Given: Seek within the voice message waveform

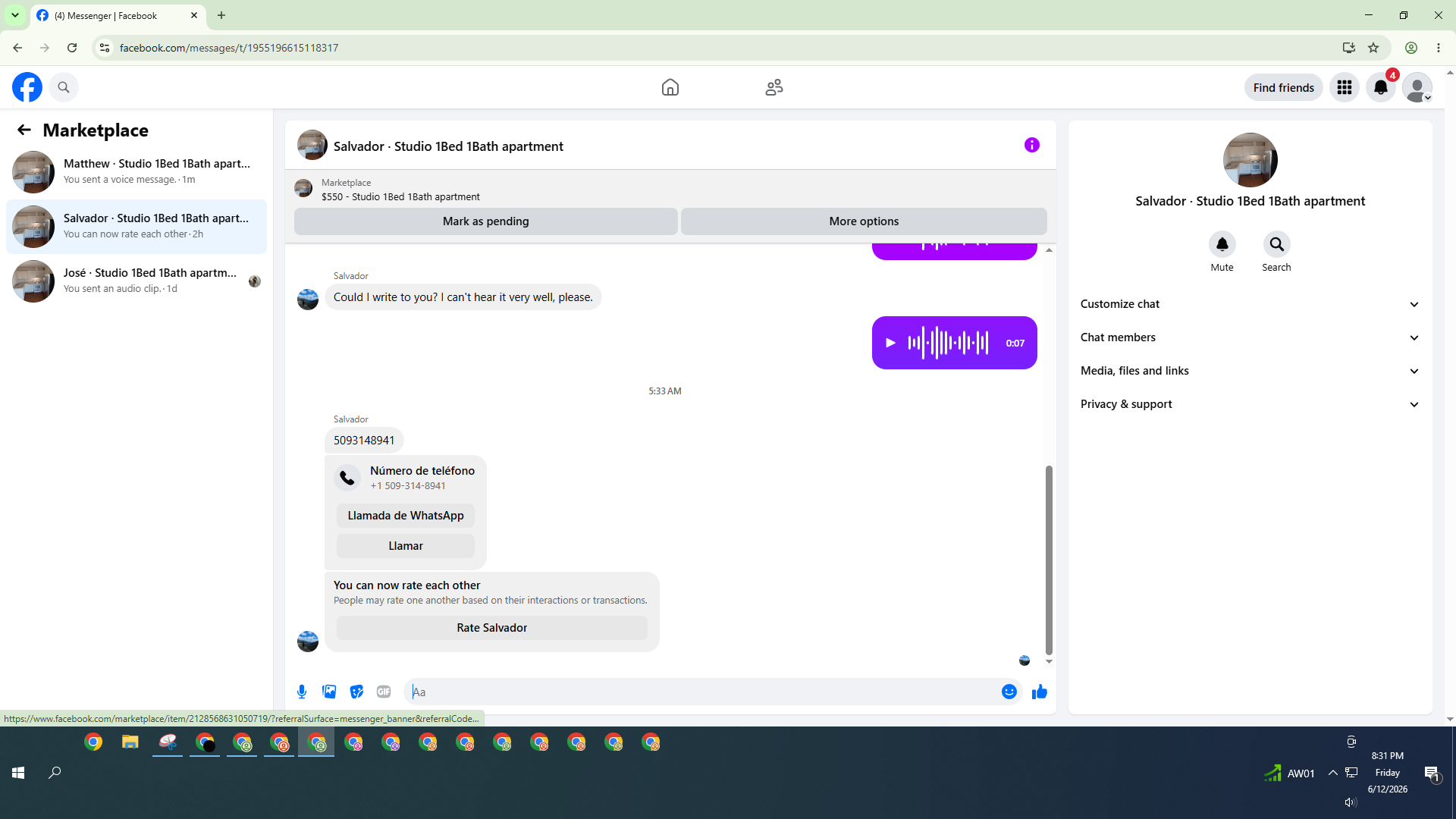Looking at the screenshot, I should pos(949,343).
